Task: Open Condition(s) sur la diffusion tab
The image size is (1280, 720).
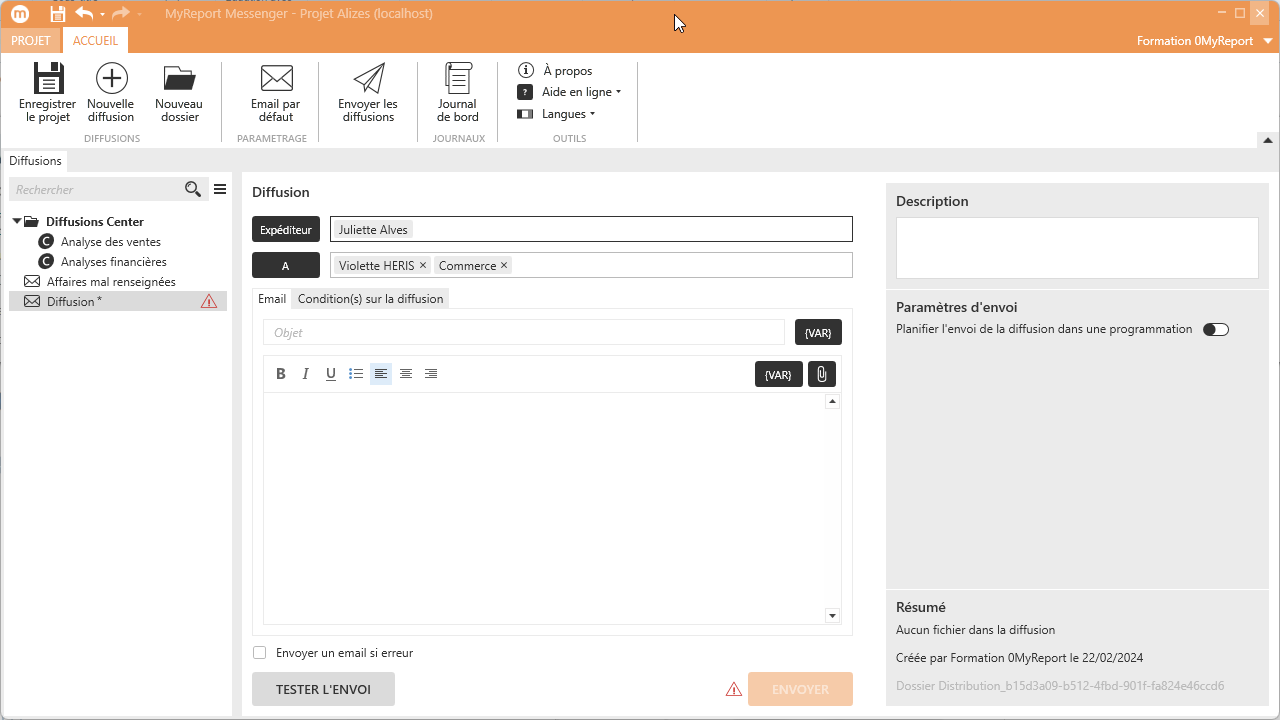Action: 370,299
